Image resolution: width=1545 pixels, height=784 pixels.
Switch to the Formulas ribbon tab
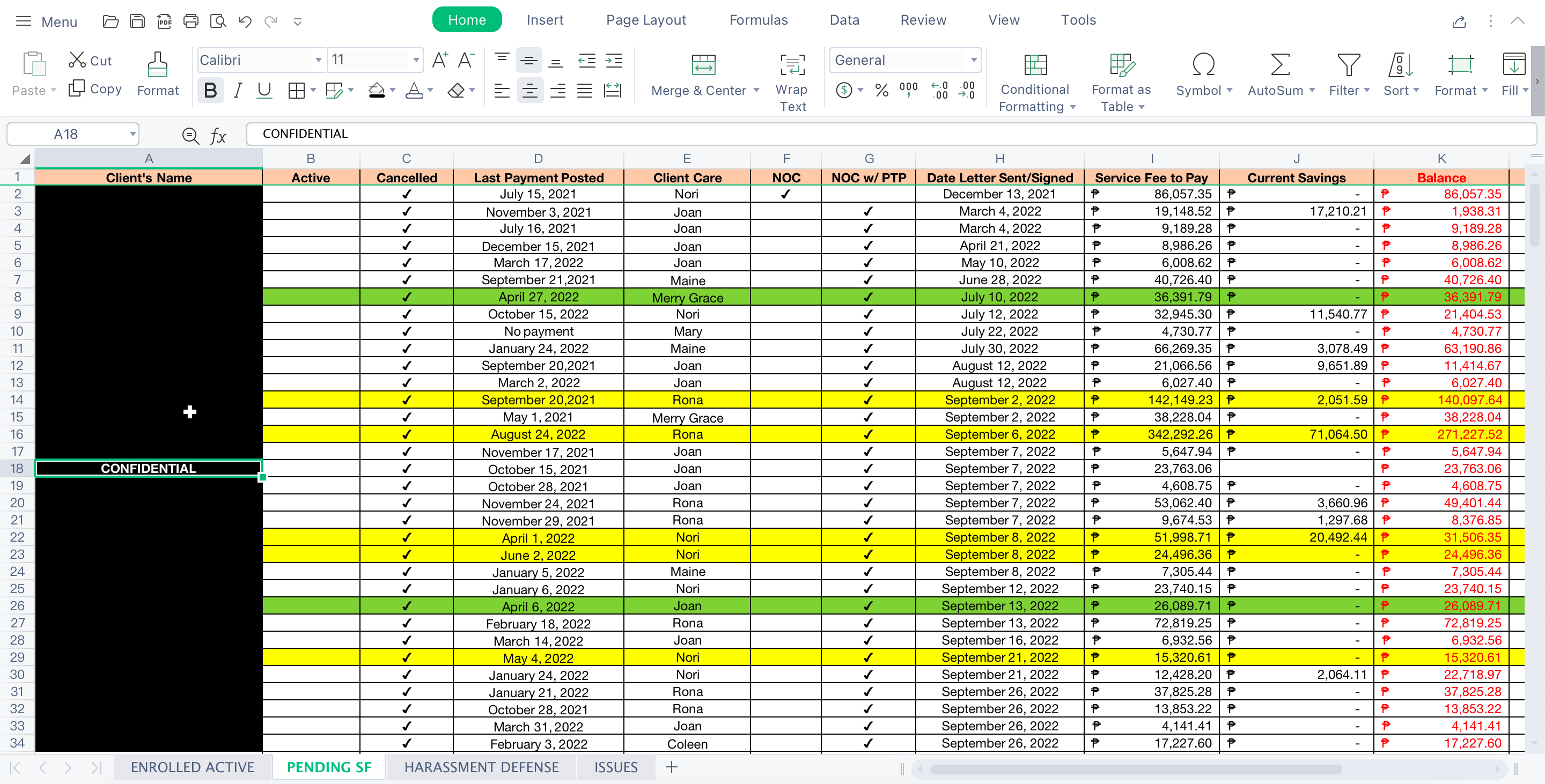(758, 20)
